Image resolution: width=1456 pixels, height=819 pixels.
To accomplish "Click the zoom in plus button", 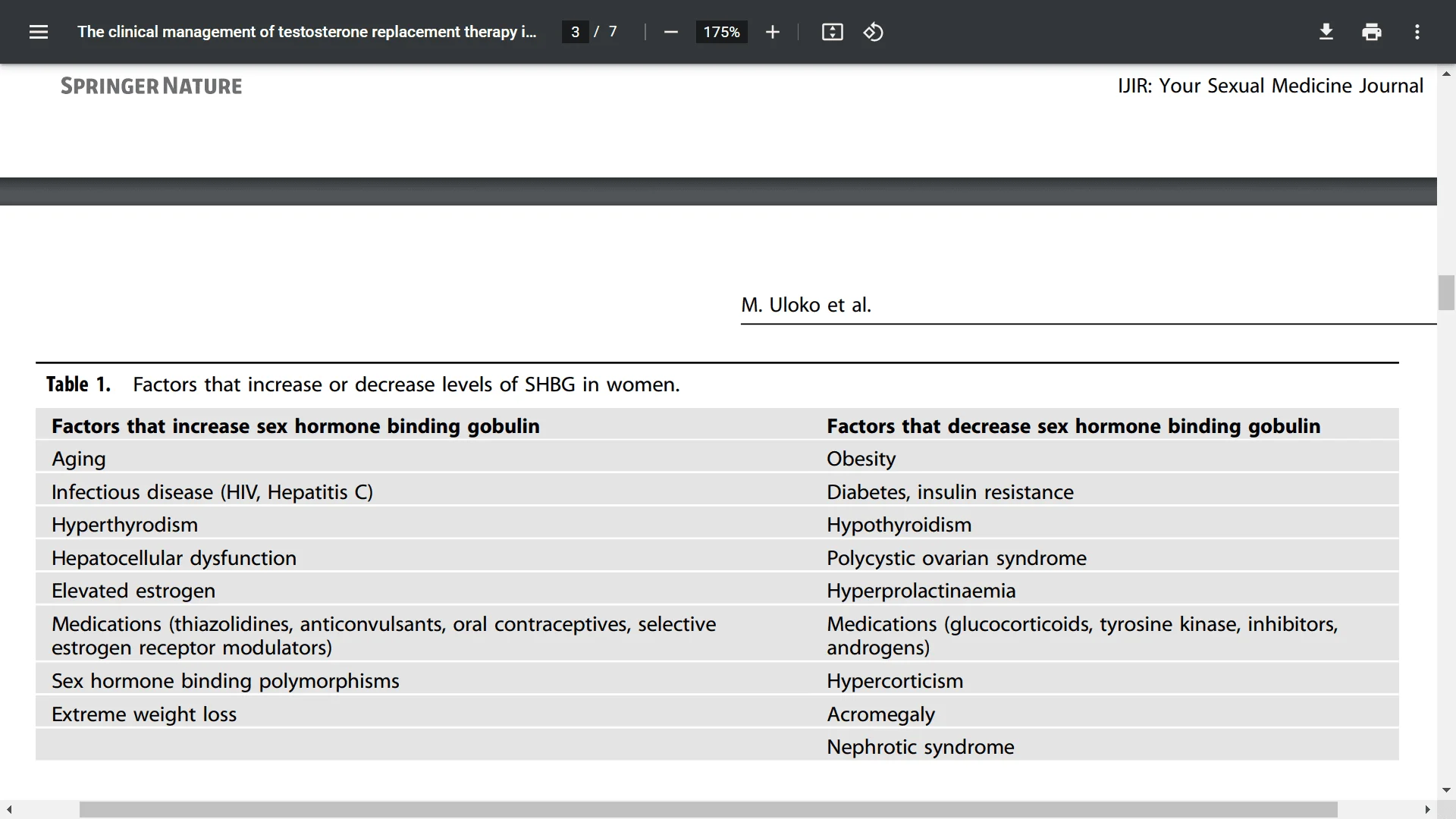I will 772,32.
